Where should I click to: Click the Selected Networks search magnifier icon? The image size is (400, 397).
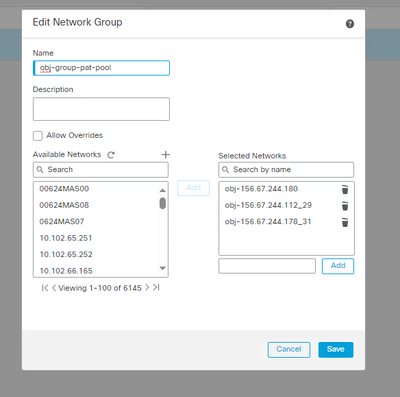[x=226, y=170]
